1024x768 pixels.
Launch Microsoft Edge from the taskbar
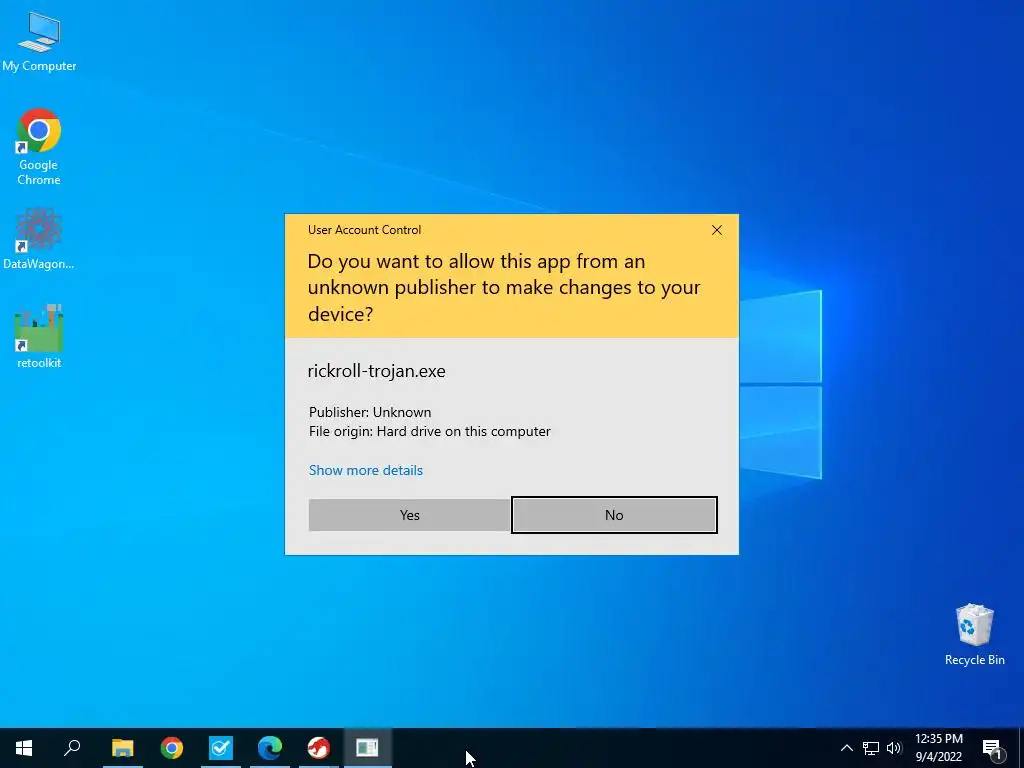[x=270, y=748]
